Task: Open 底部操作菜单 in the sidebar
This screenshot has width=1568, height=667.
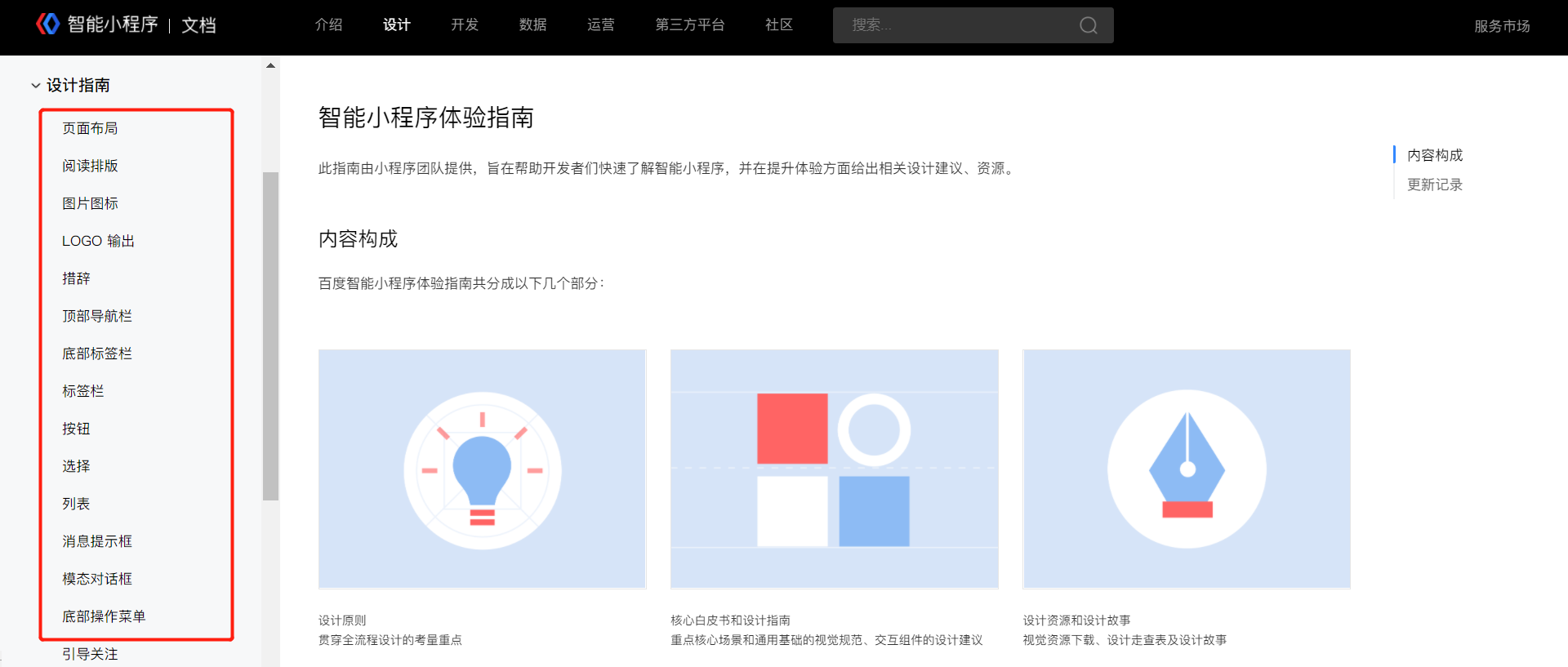Action: [104, 616]
